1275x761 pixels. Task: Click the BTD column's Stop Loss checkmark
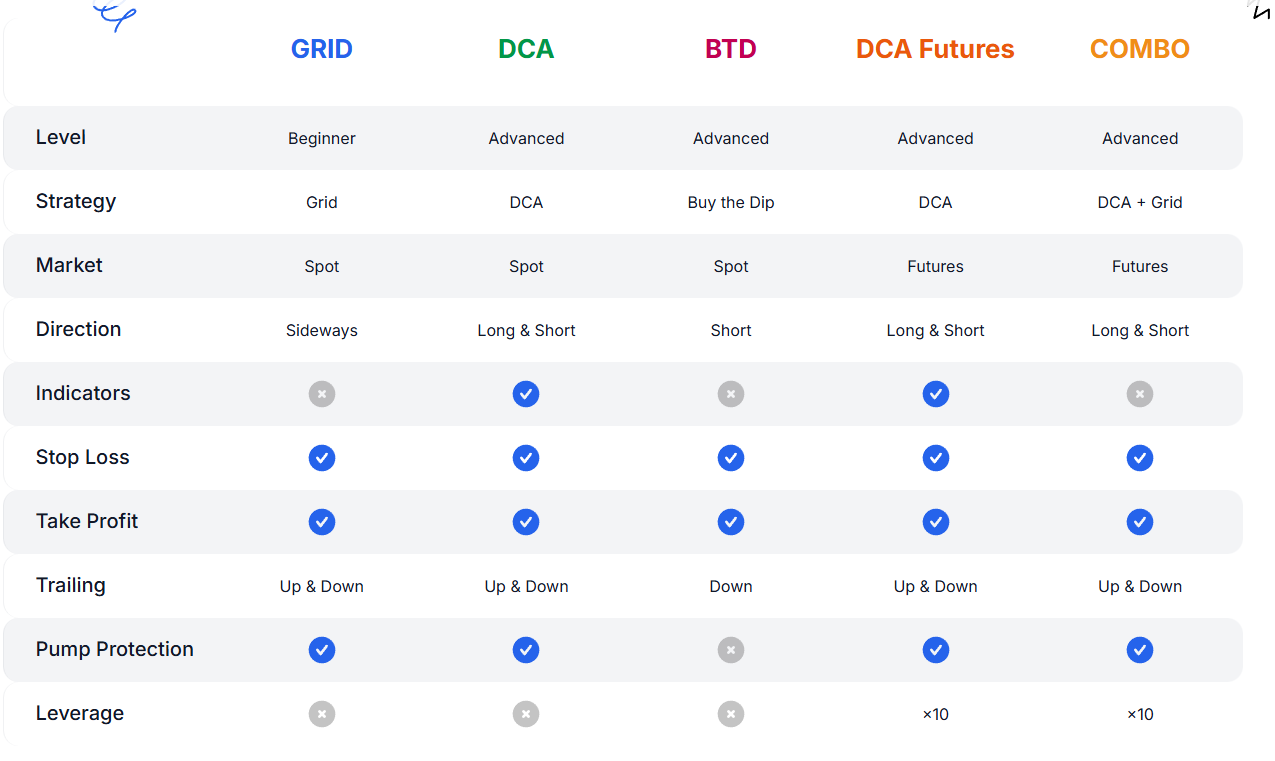[731, 458]
